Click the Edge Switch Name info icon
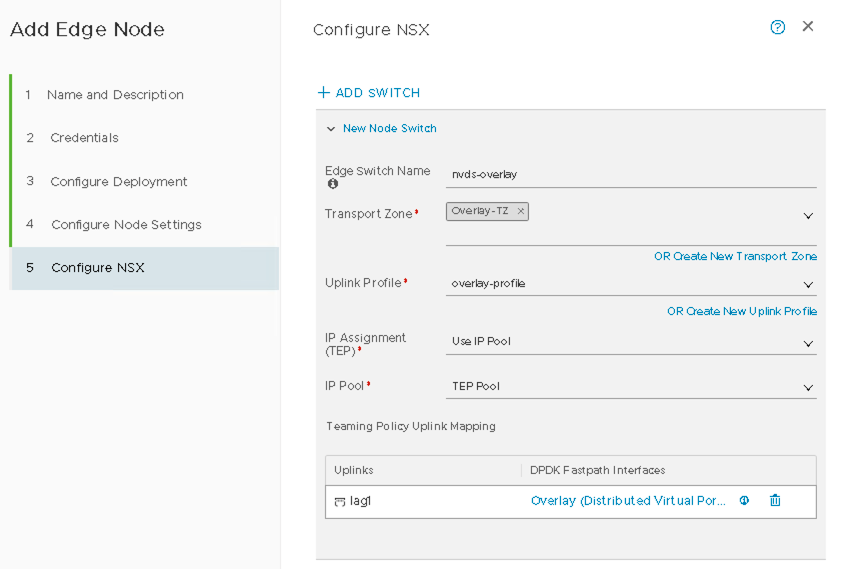Image resolution: width=847 pixels, height=569 pixels. pyautogui.click(x=333, y=184)
